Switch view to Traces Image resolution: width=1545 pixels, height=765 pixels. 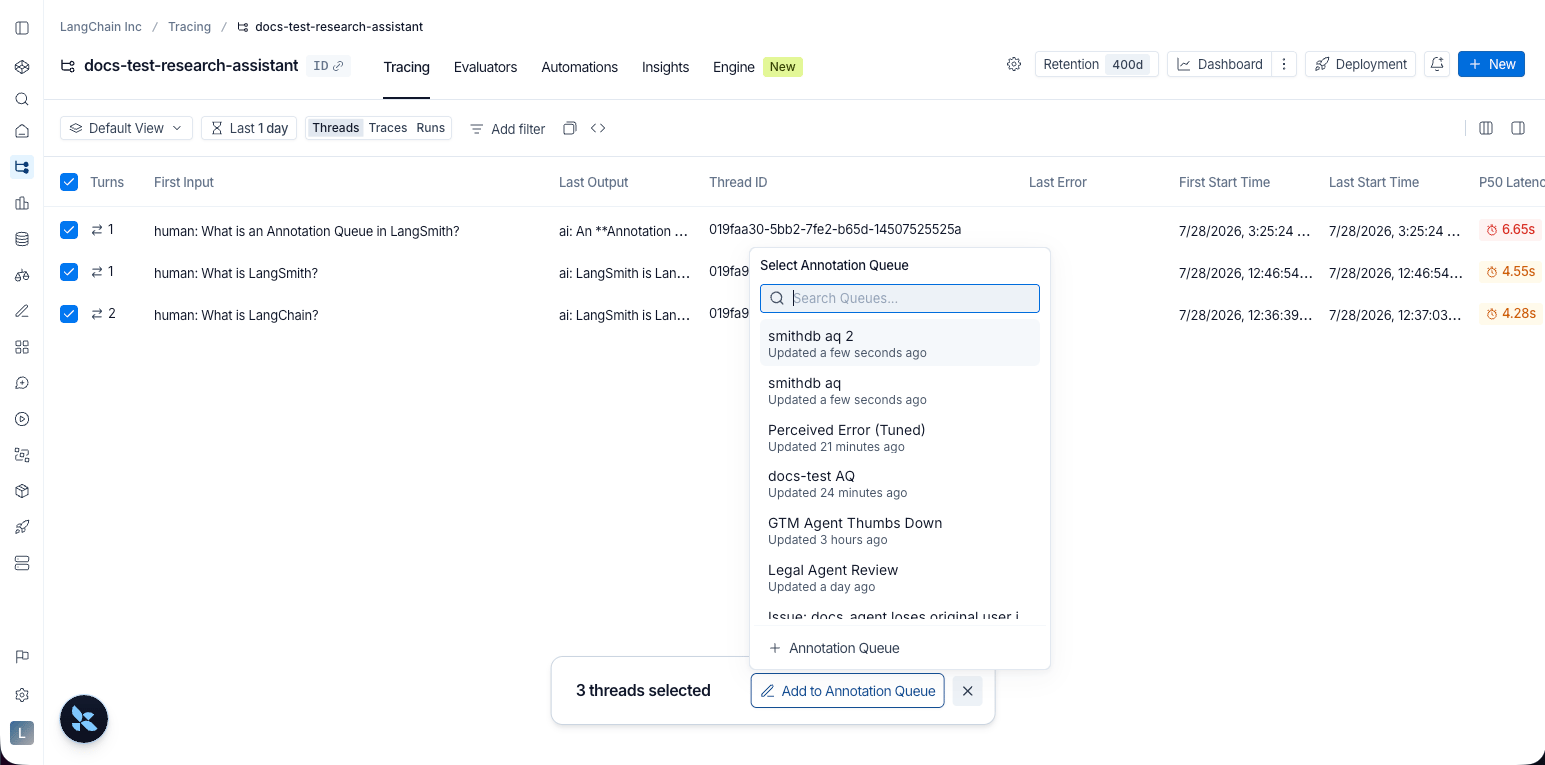click(388, 128)
